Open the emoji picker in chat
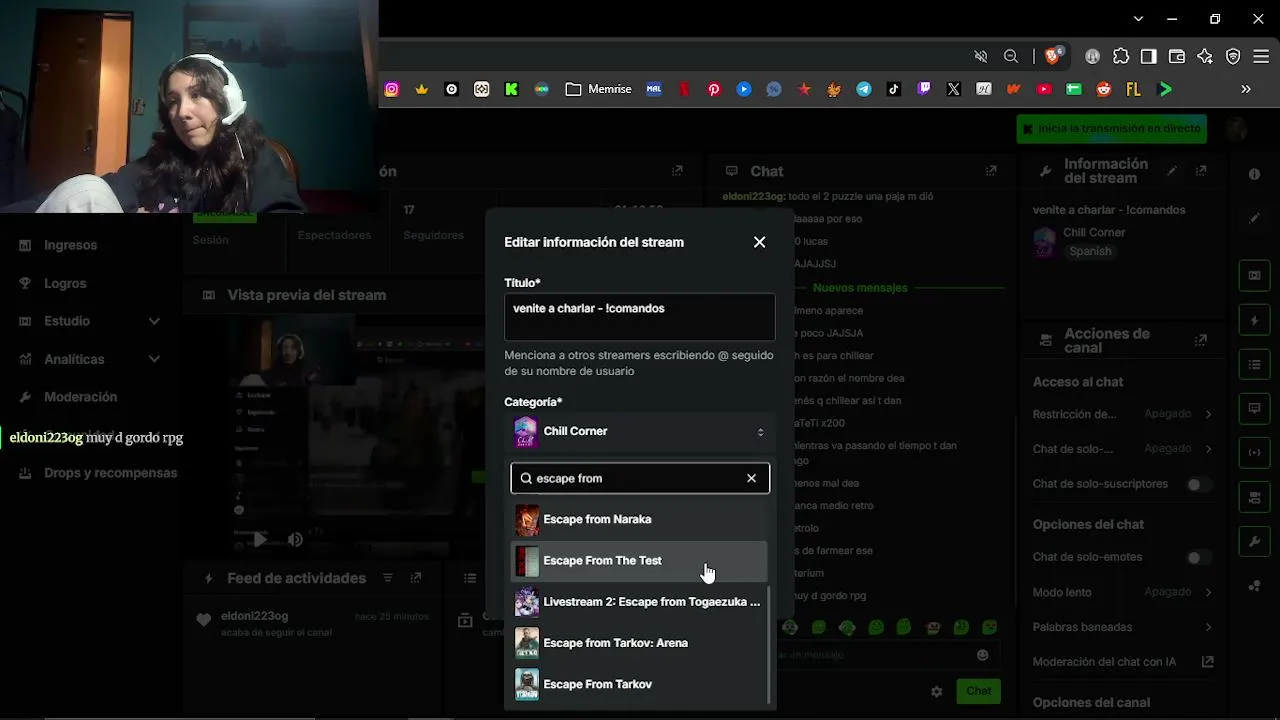Image resolution: width=1280 pixels, height=720 pixels. coord(982,655)
